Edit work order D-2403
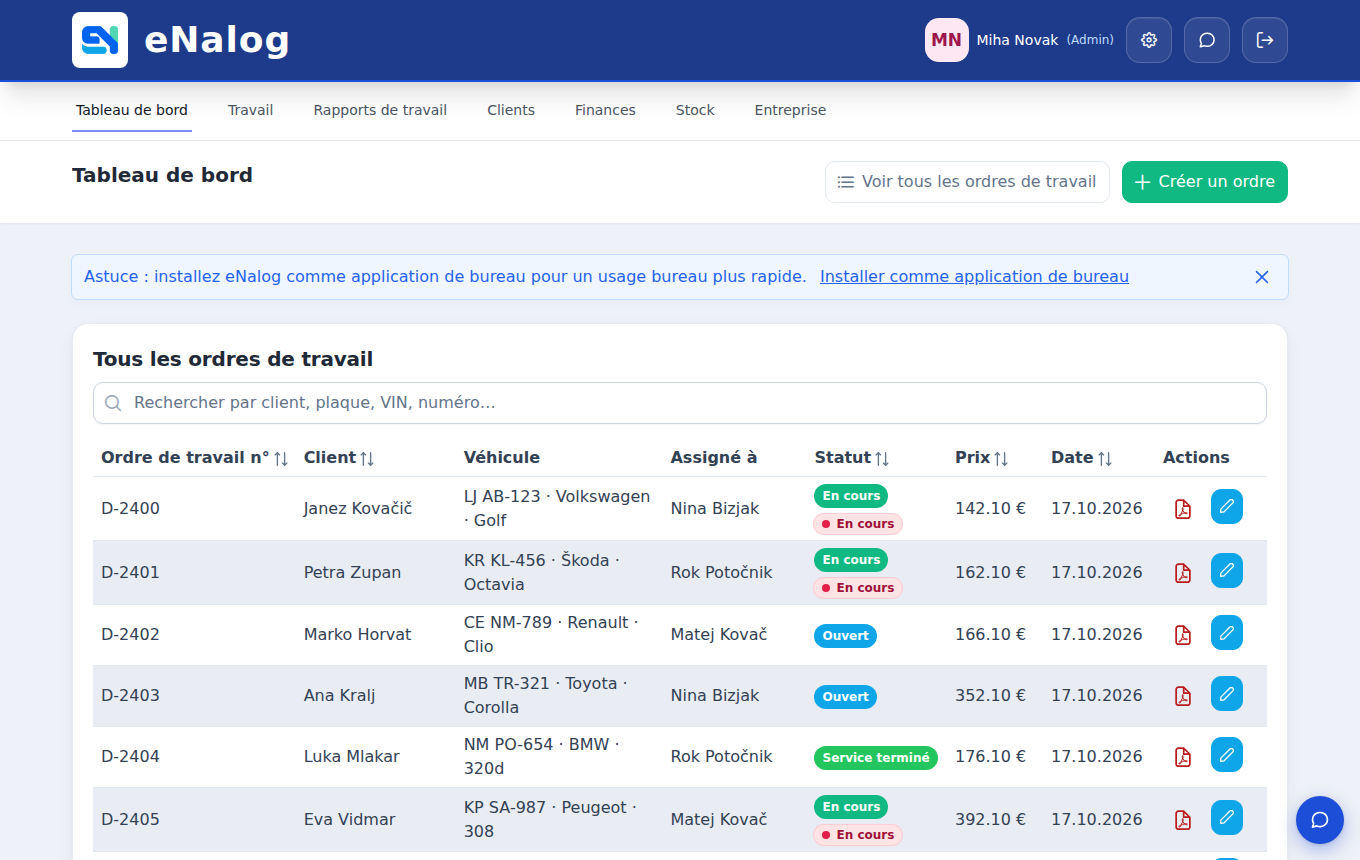The width and height of the screenshot is (1360, 860). [1227, 694]
